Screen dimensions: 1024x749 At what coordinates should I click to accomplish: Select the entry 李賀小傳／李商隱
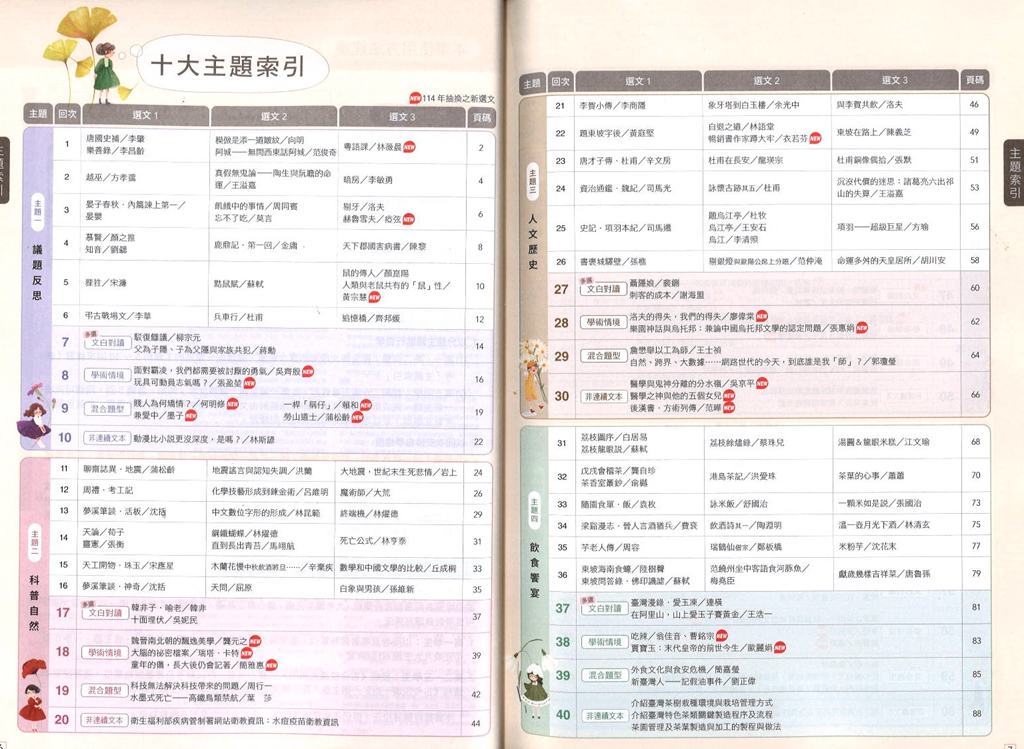click(612, 105)
